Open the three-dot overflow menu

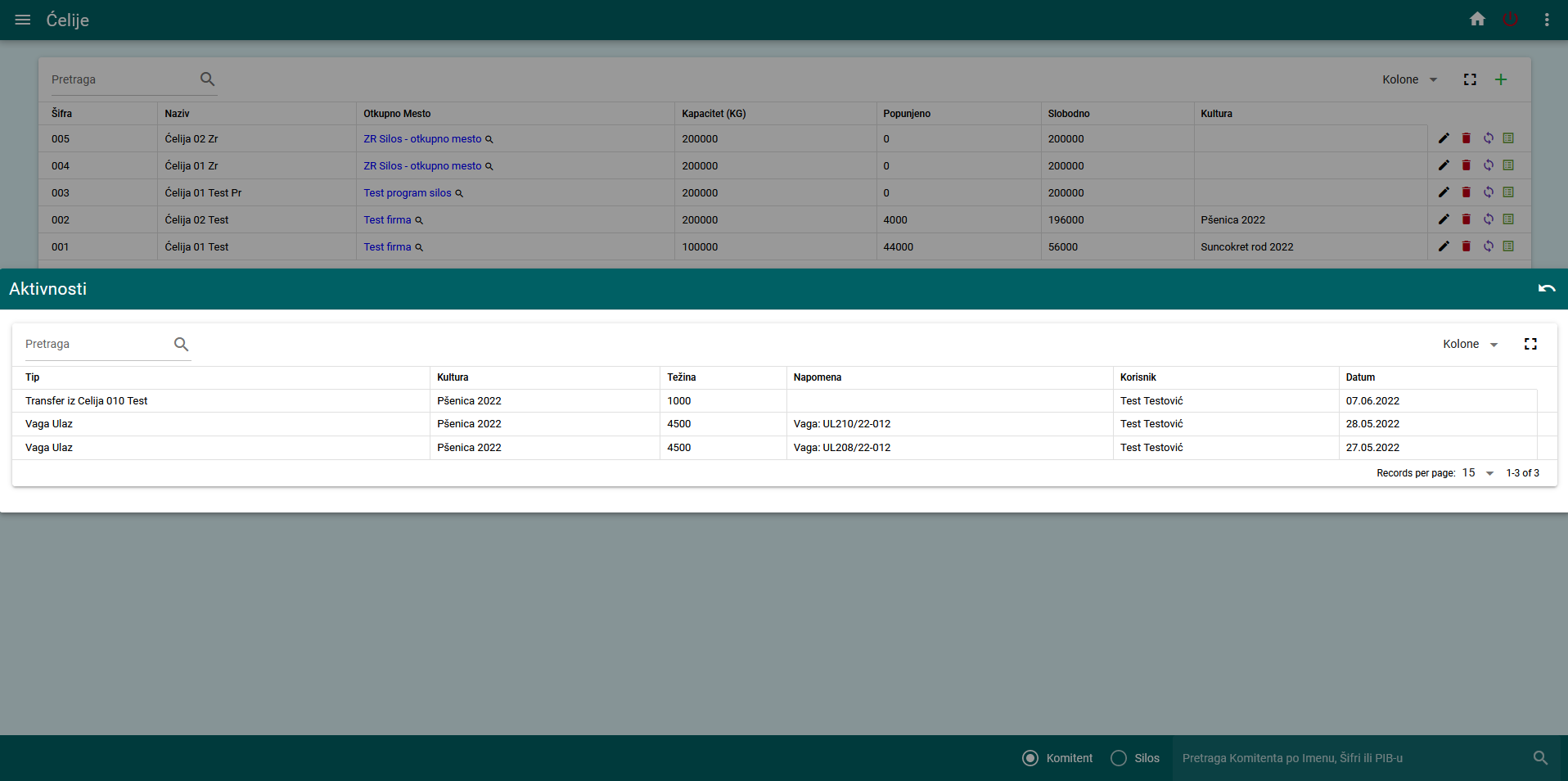1547,19
